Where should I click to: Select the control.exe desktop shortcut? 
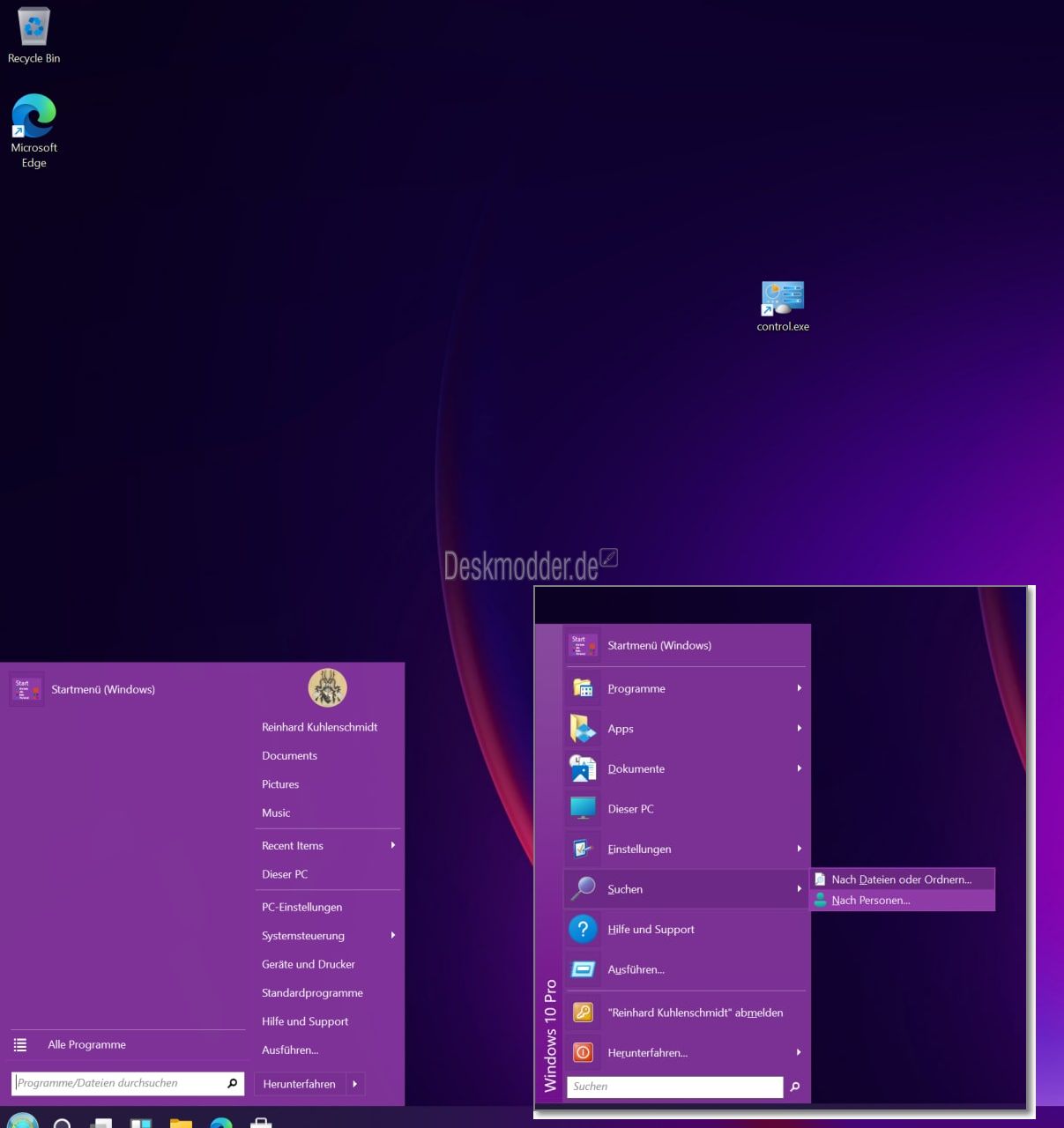[x=783, y=307]
